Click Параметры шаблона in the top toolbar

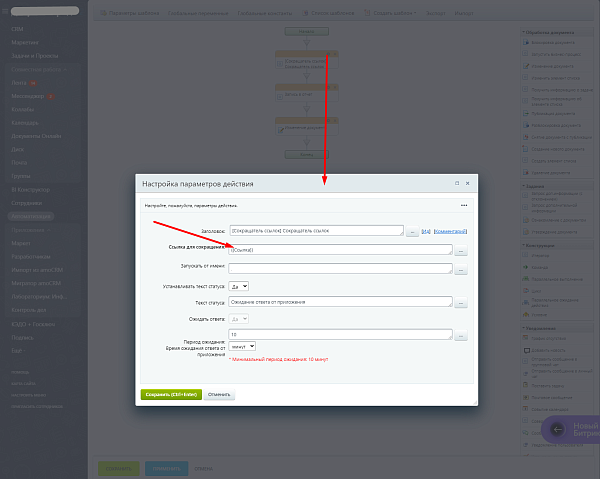point(130,13)
